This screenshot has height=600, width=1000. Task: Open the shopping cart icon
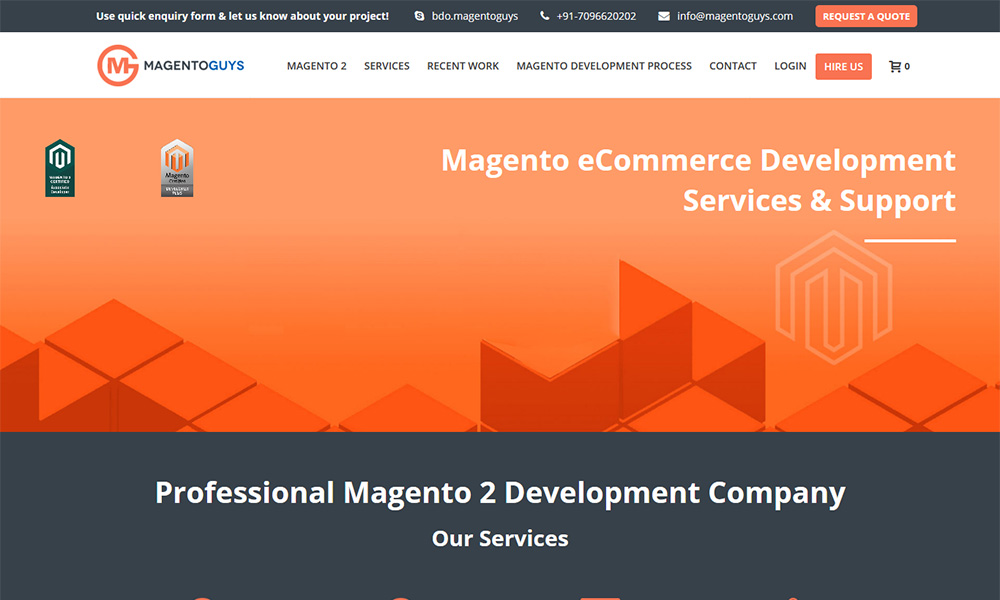[895, 66]
